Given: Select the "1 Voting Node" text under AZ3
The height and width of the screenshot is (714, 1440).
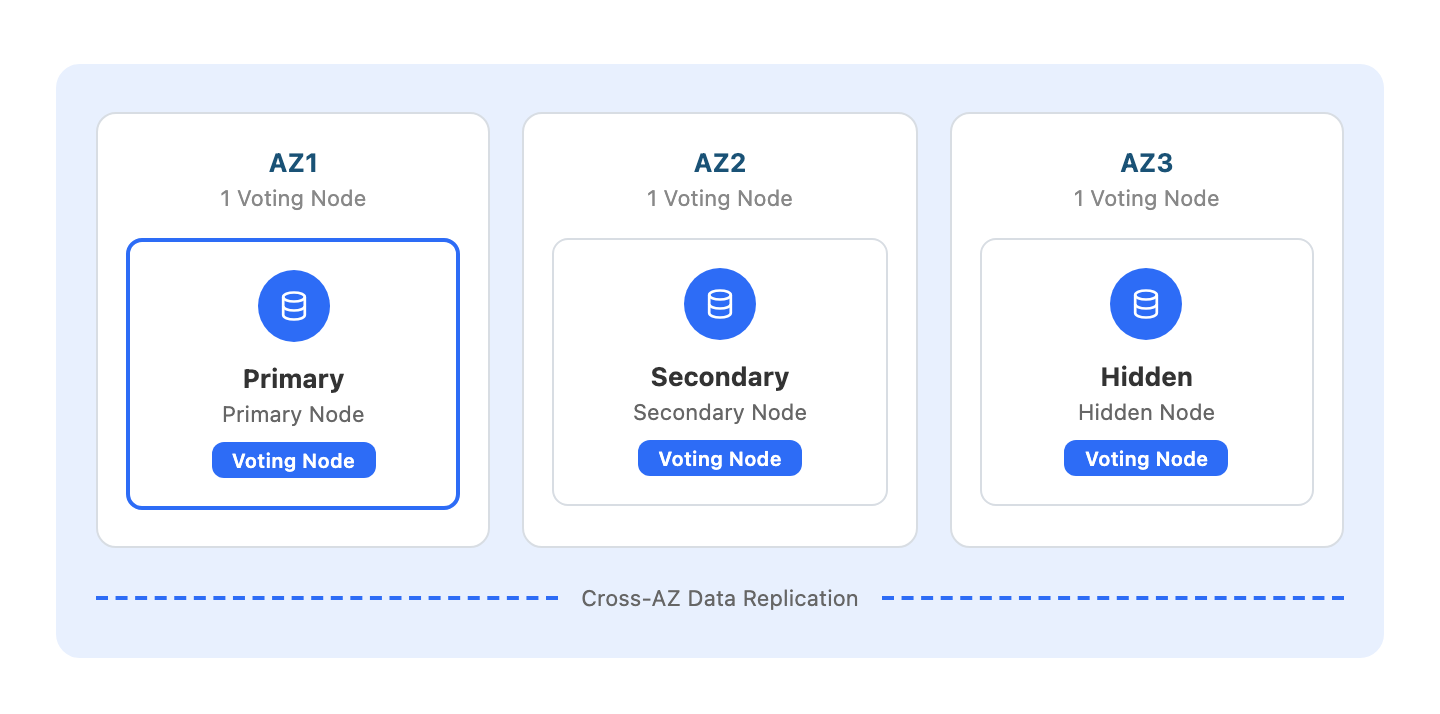Looking at the screenshot, I should [1146, 199].
